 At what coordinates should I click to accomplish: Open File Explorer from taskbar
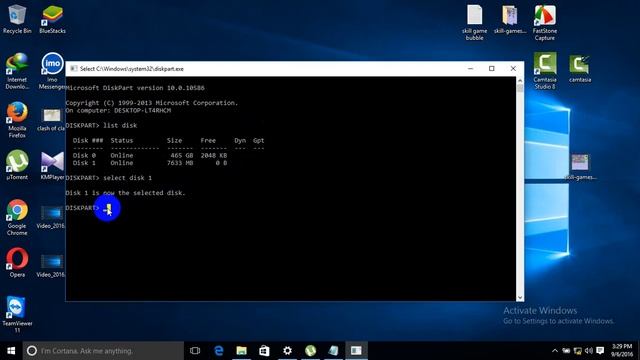tap(242, 351)
